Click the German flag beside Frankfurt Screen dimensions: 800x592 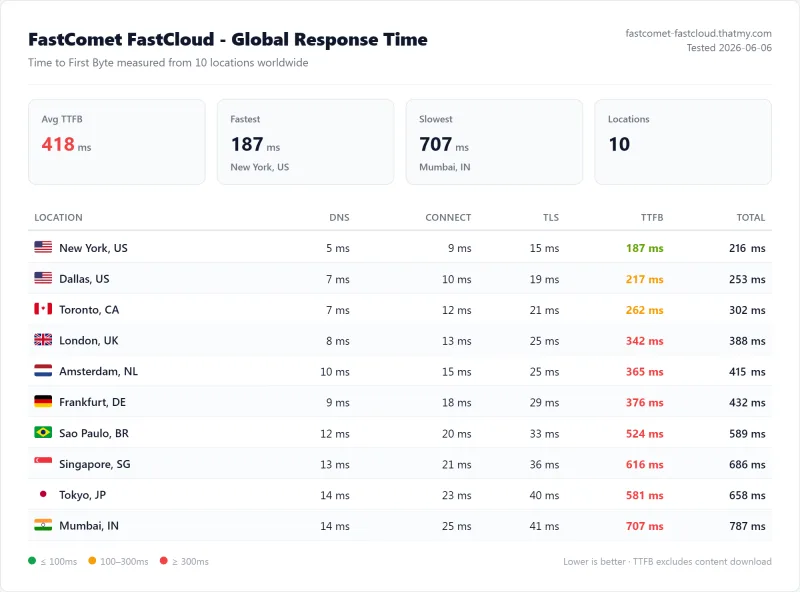coord(43,402)
